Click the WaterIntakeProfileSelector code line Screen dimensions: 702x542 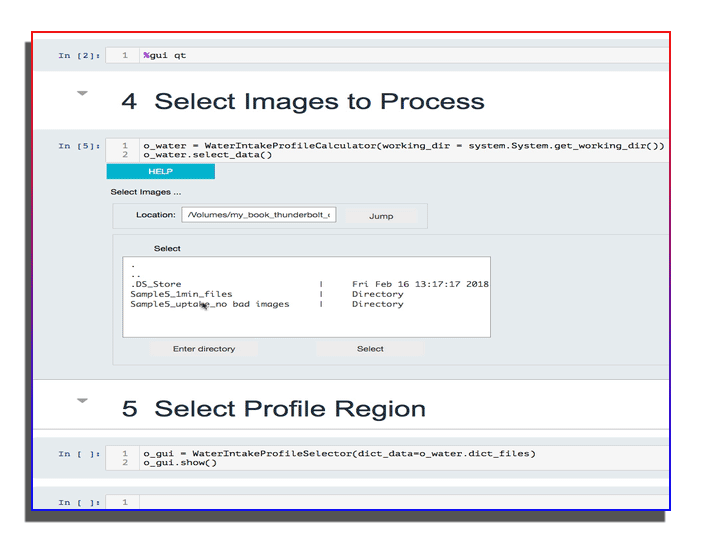tap(339, 453)
